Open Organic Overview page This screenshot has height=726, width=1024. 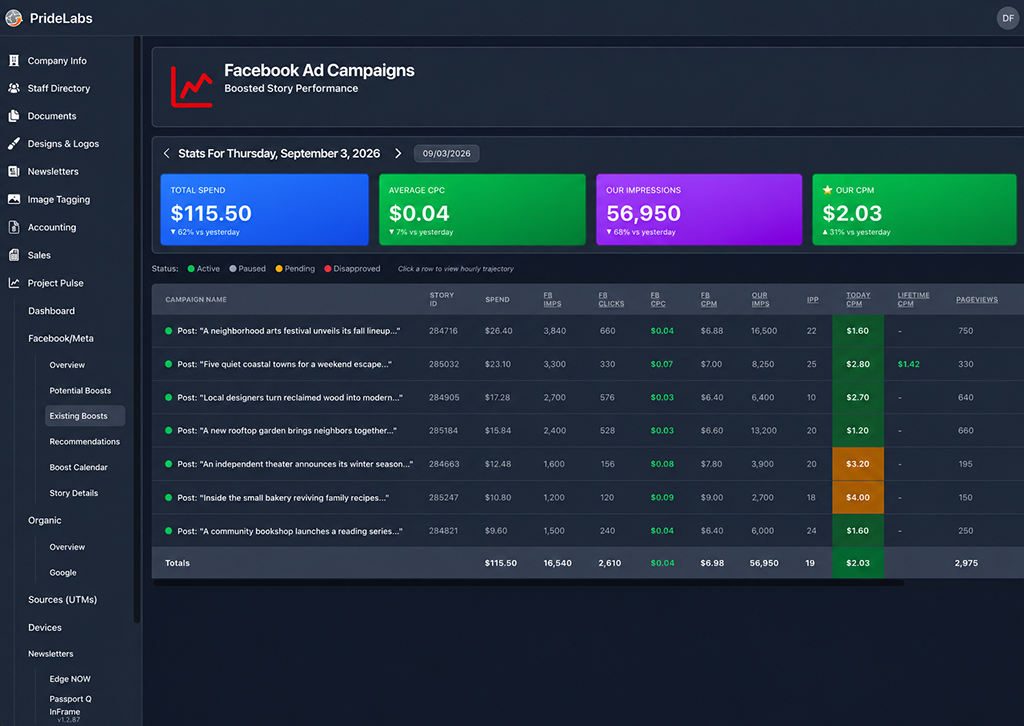tap(67, 547)
